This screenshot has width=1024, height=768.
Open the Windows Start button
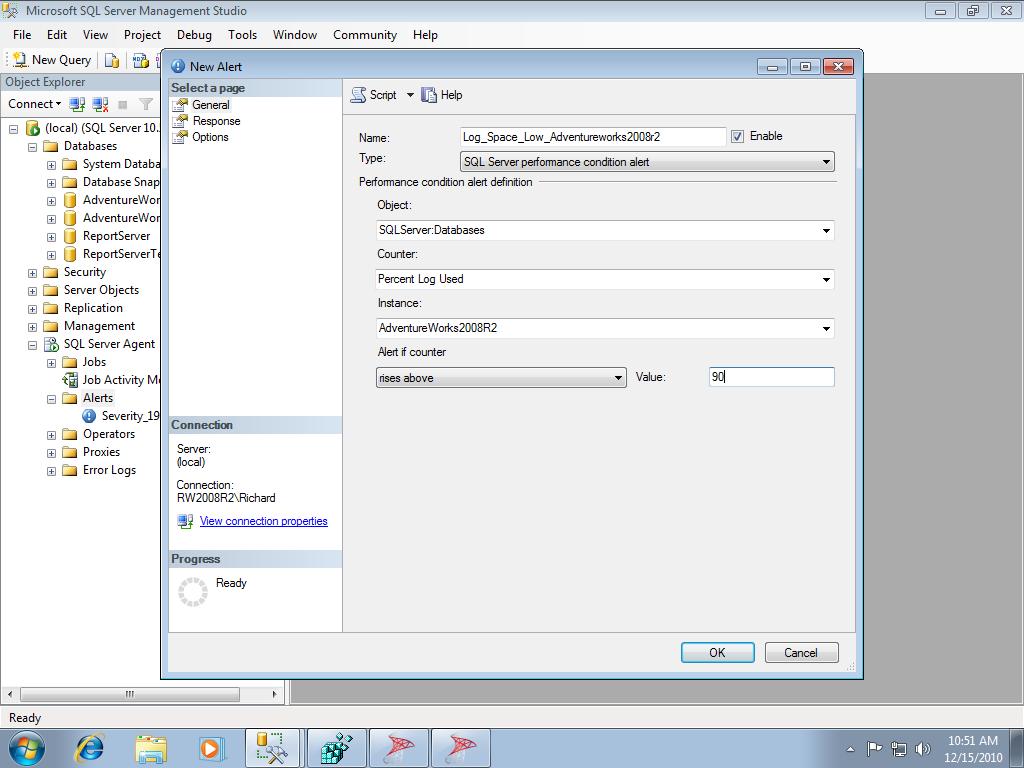coord(27,748)
